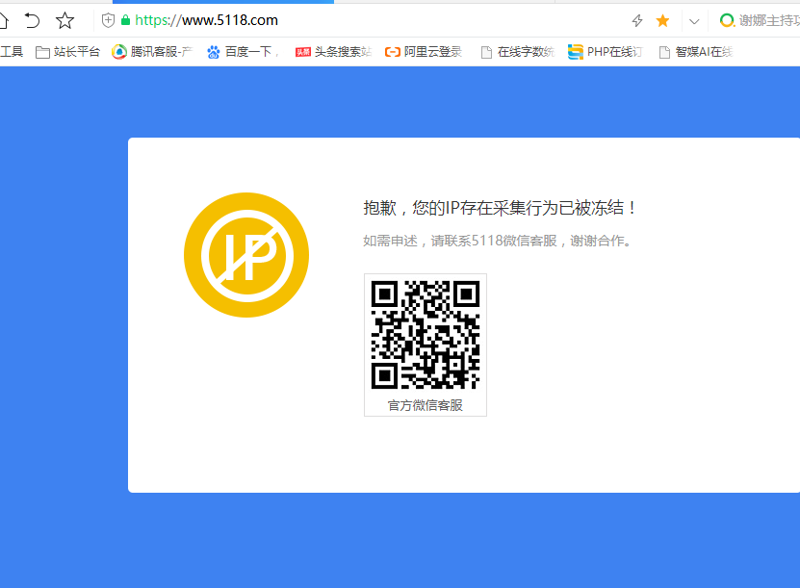Click the URL https://www.5118.com address field
The image size is (800, 588).
(206, 20)
